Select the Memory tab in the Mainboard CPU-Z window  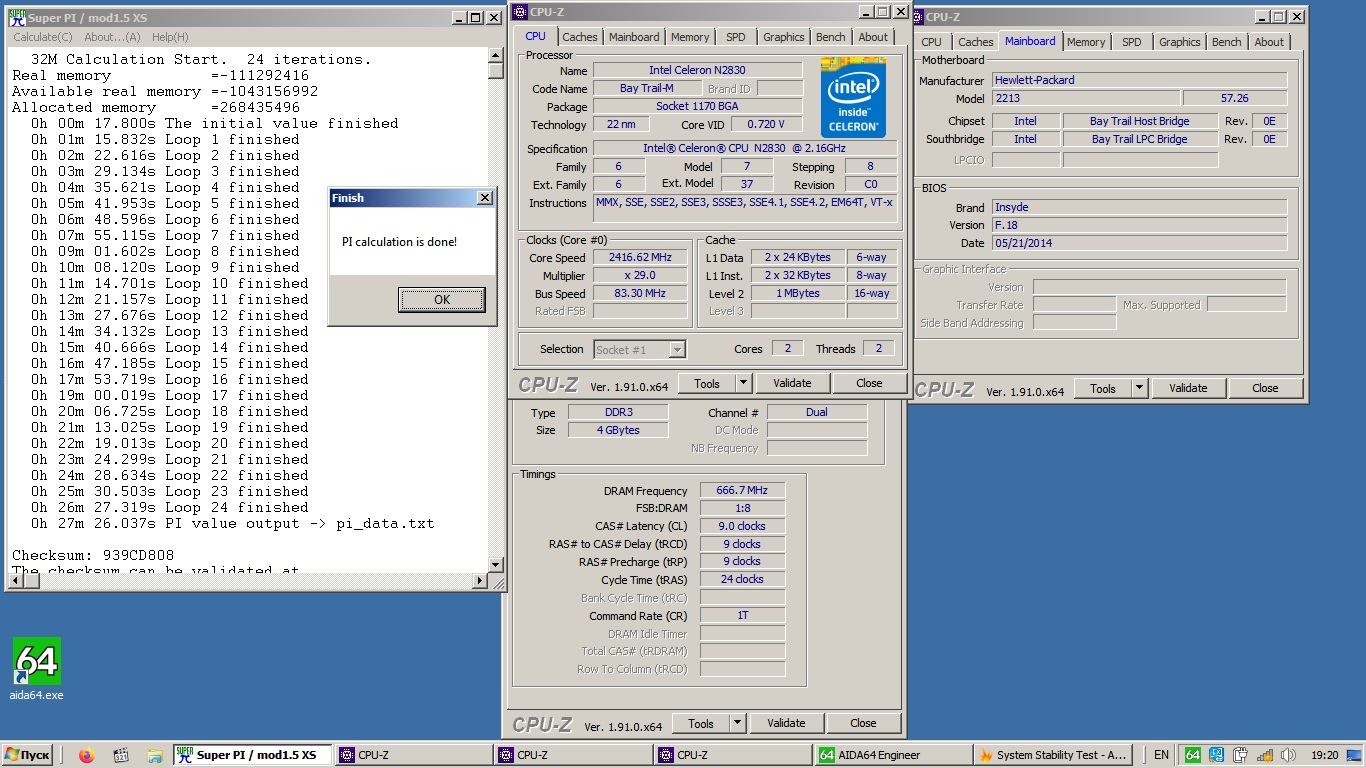1086,42
